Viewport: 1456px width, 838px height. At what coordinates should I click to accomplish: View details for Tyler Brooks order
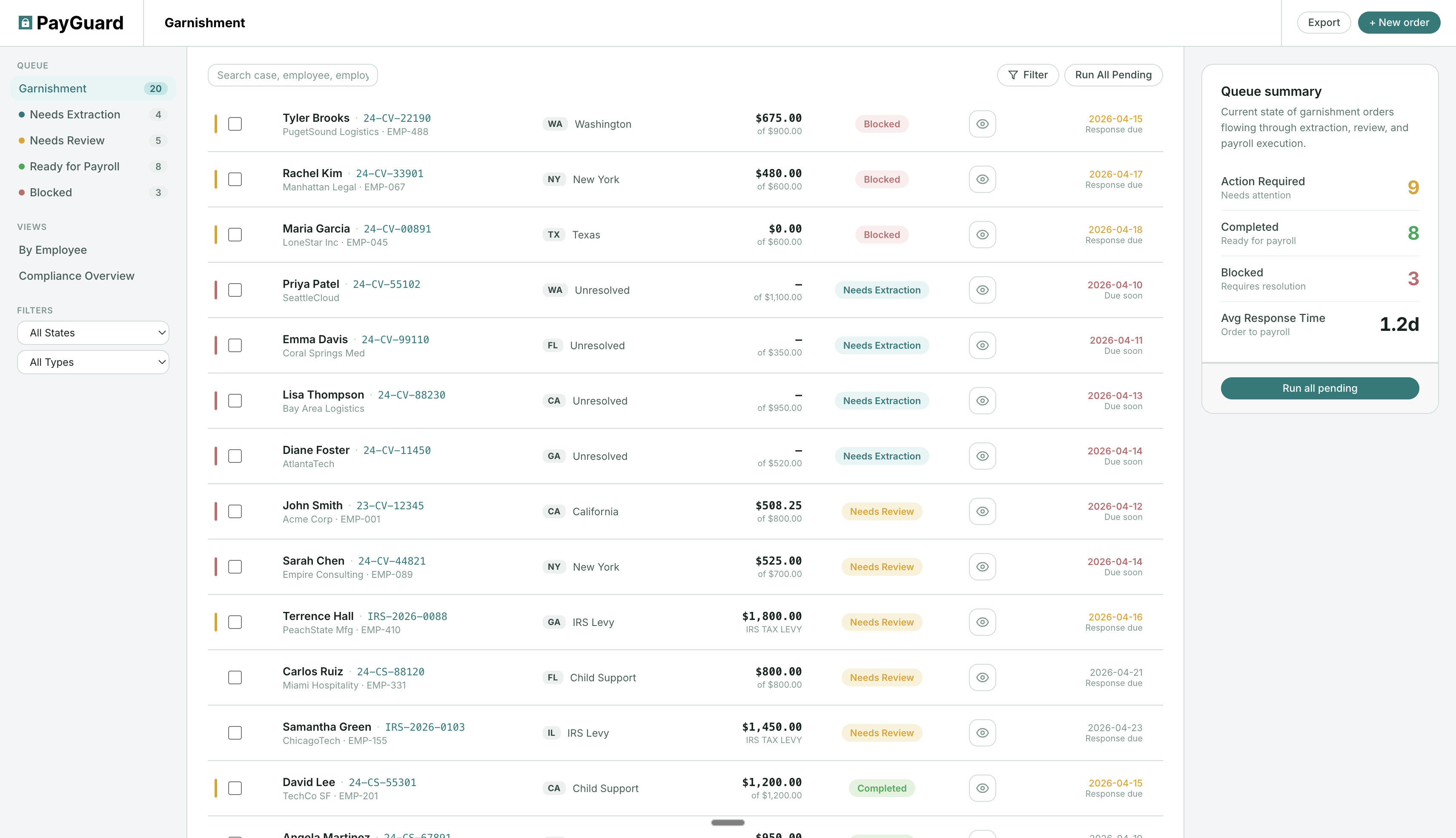click(x=982, y=124)
